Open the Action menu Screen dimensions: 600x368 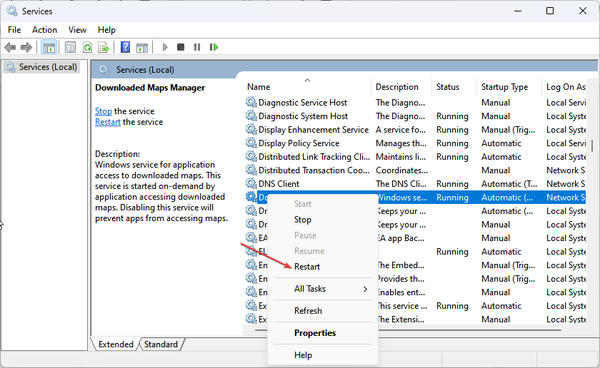point(44,30)
